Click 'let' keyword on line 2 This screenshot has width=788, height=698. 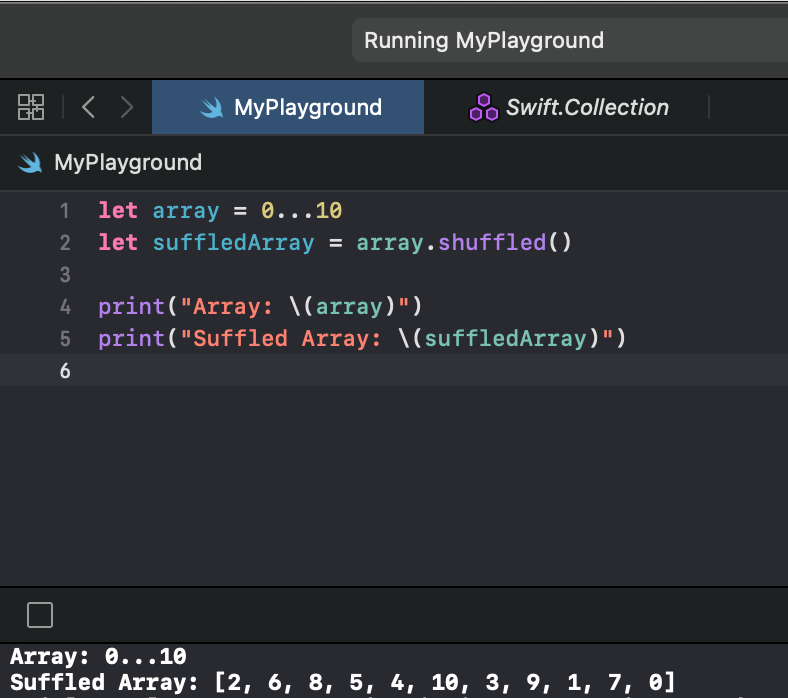(x=118, y=242)
